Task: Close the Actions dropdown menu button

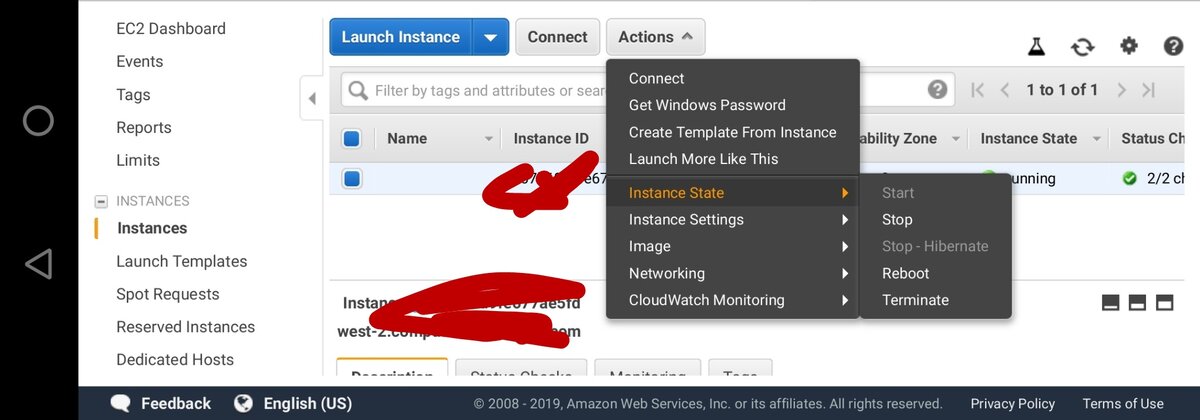Action: 656,37
